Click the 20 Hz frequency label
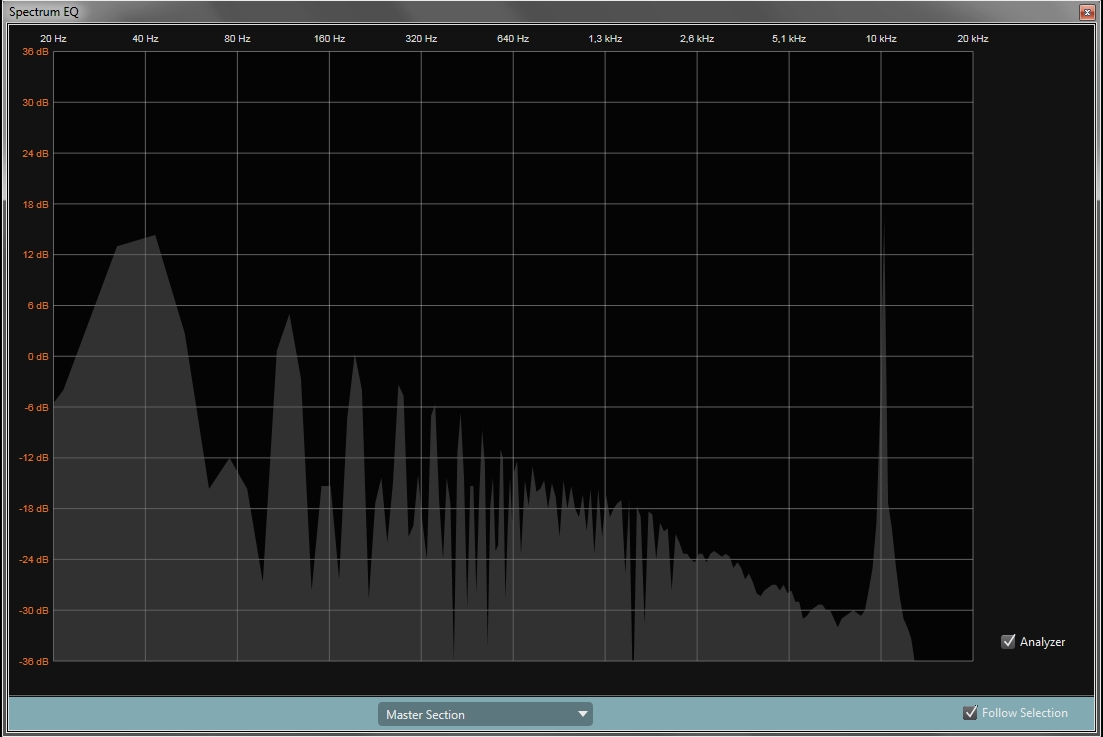The height and width of the screenshot is (737, 1103). click(53, 38)
